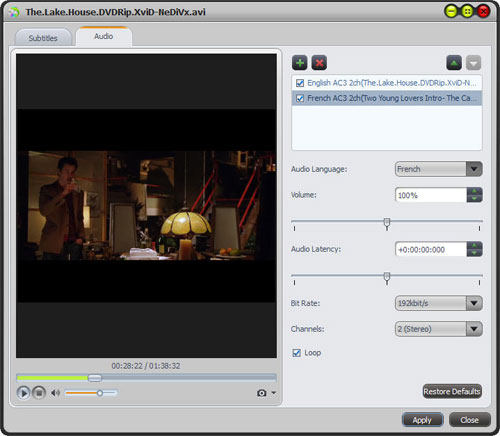Toggle the Loop checkbox
Image resolution: width=500 pixels, height=436 pixels.
(x=296, y=353)
